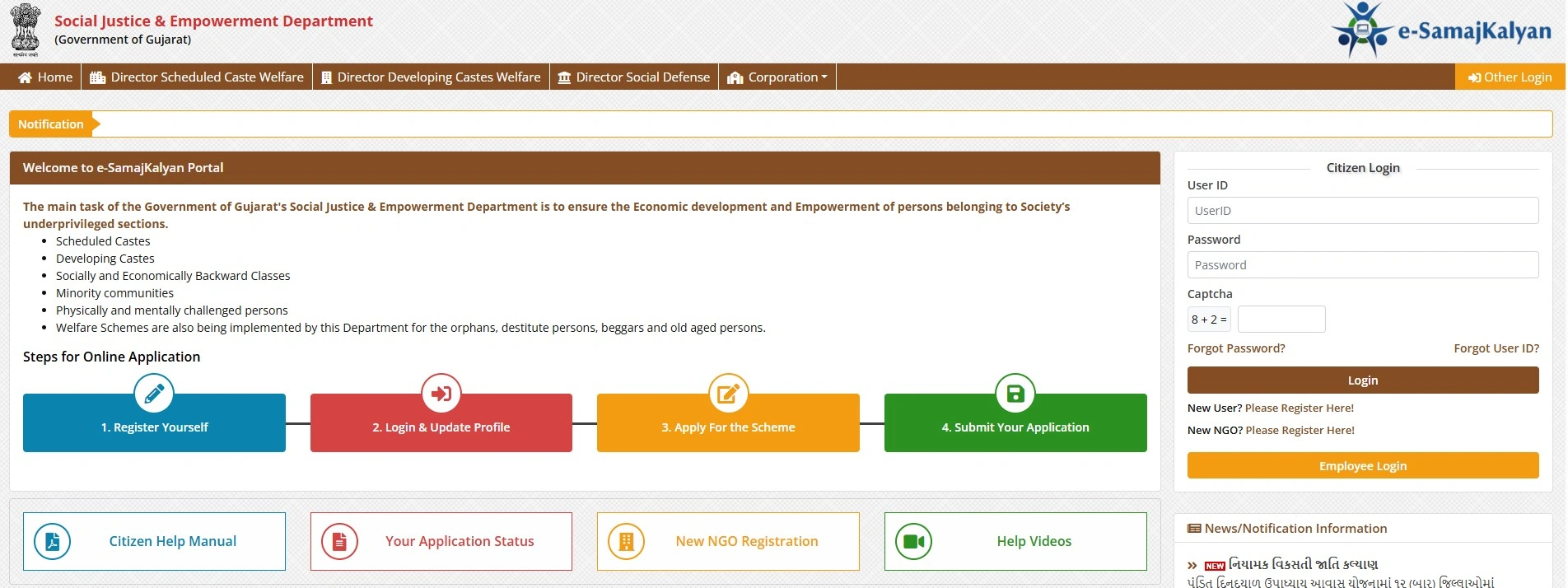This screenshot has width=1568, height=588.
Task: Click the video camera icon in Help Videos
Action: [x=913, y=542]
